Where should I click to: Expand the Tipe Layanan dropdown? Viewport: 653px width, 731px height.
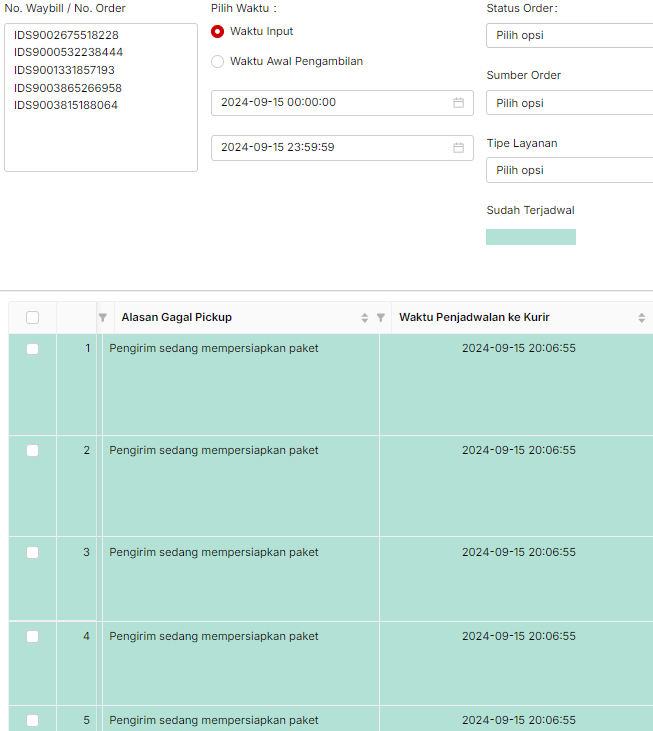[x=570, y=170]
